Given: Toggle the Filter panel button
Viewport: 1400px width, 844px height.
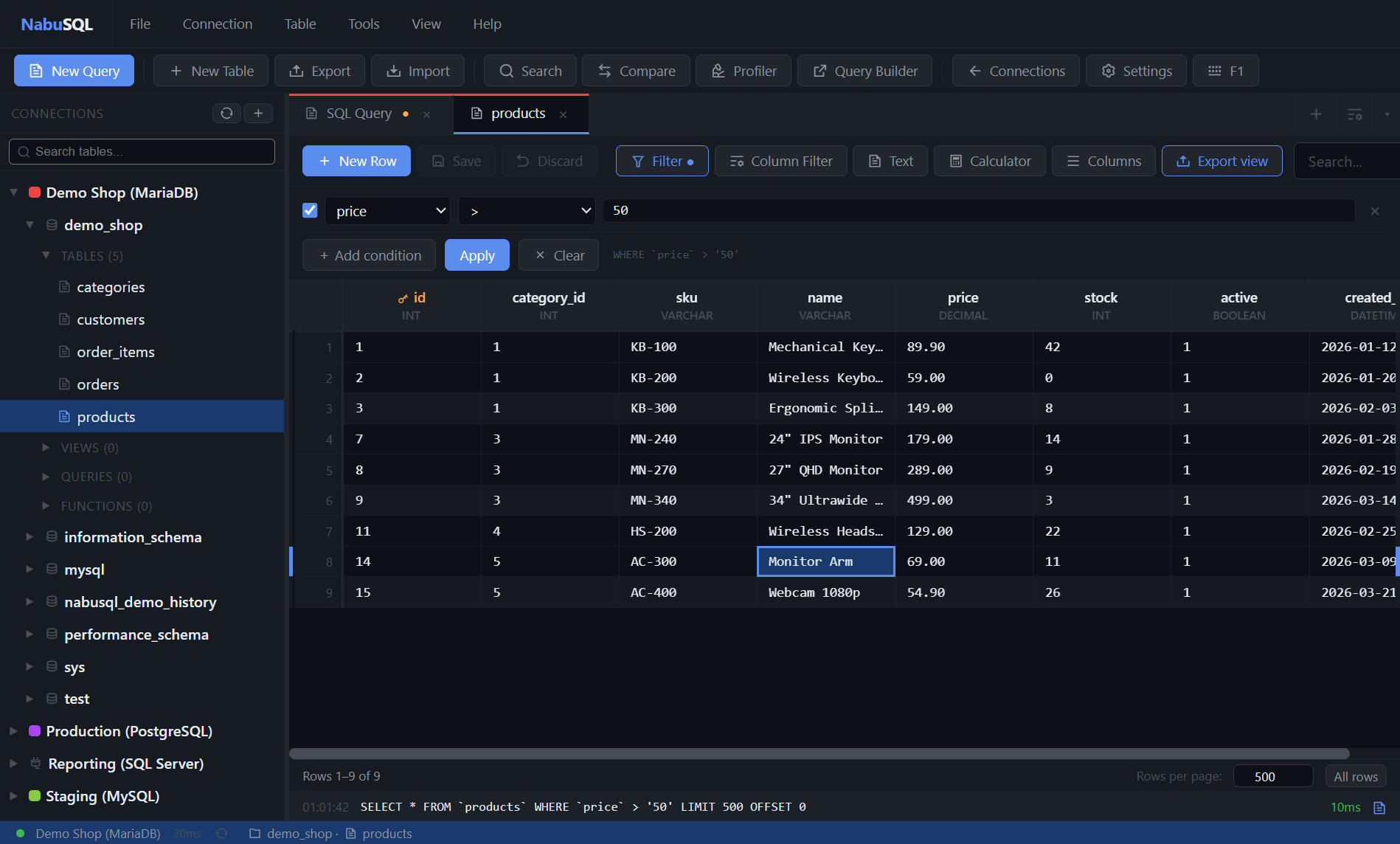Looking at the screenshot, I should (662, 161).
